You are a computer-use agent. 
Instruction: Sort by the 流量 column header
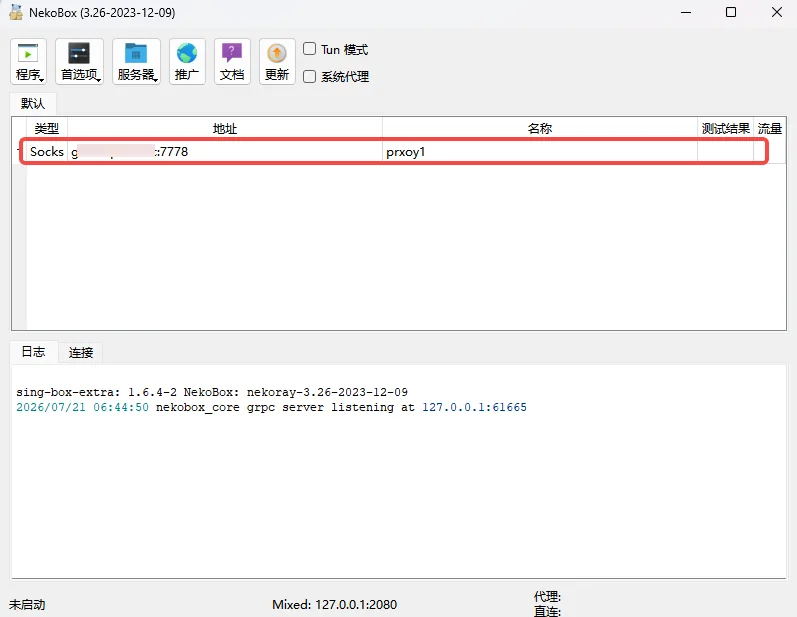point(770,128)
